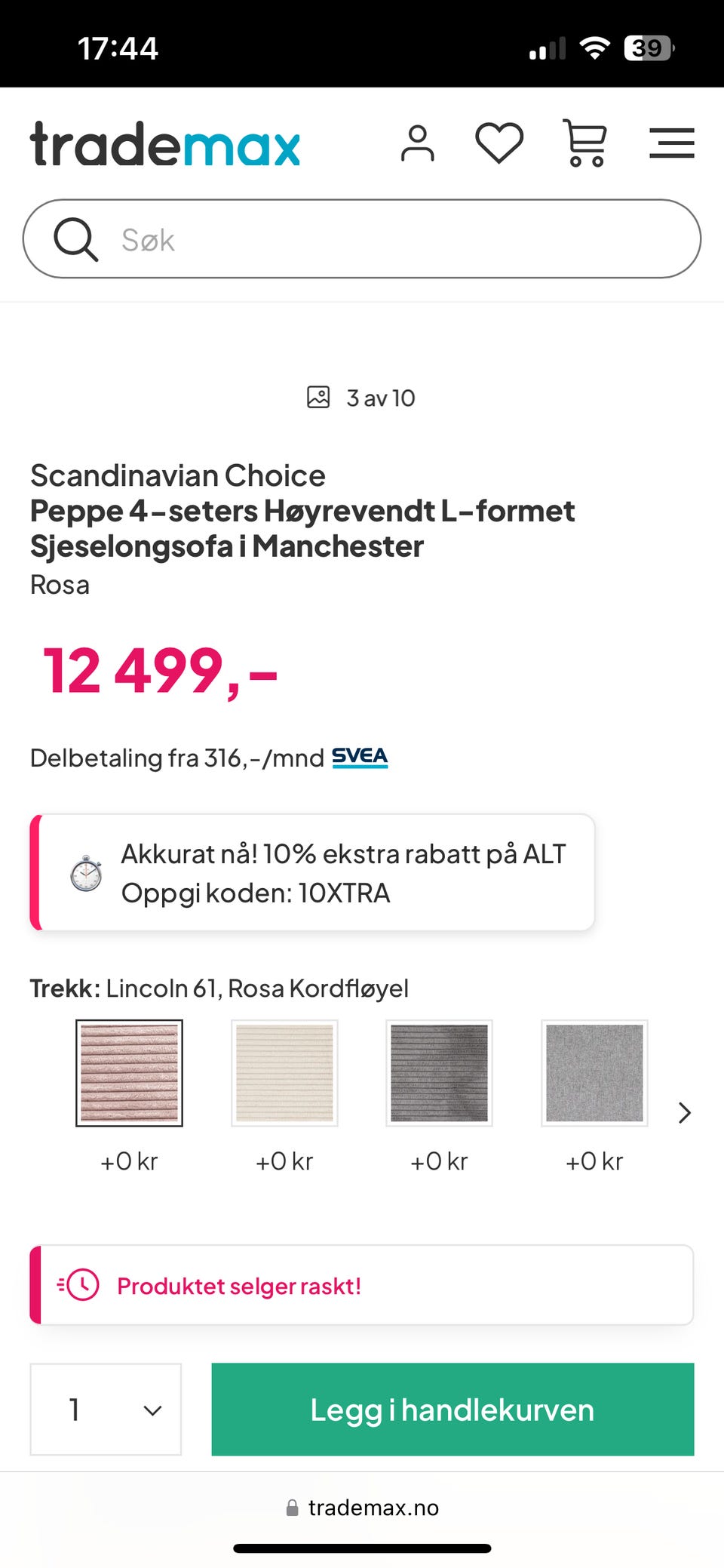Open the shopping cart icon

[x=585, y=143]
